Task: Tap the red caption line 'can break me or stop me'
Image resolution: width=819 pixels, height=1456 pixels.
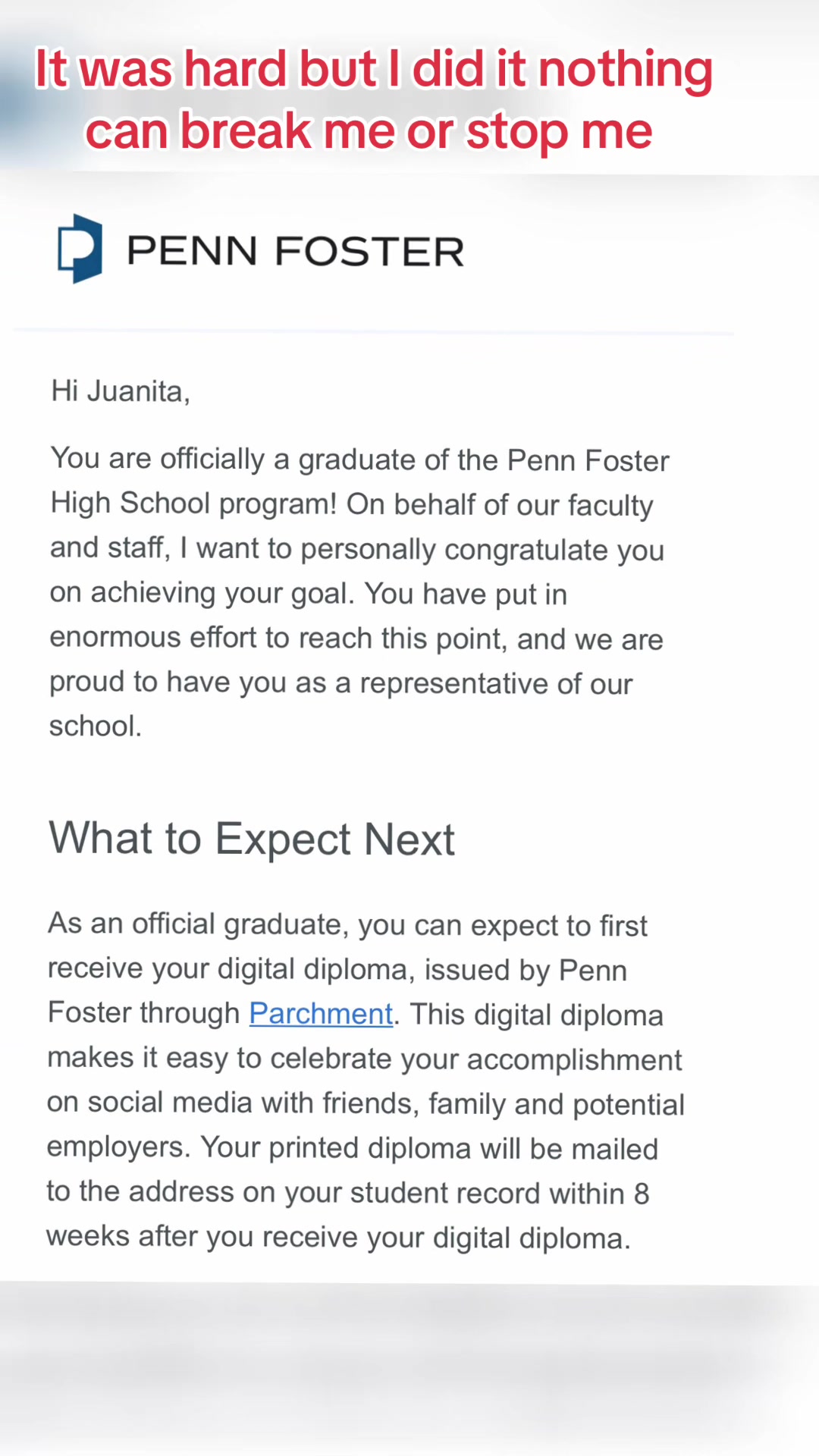Action: click(369, 130)
